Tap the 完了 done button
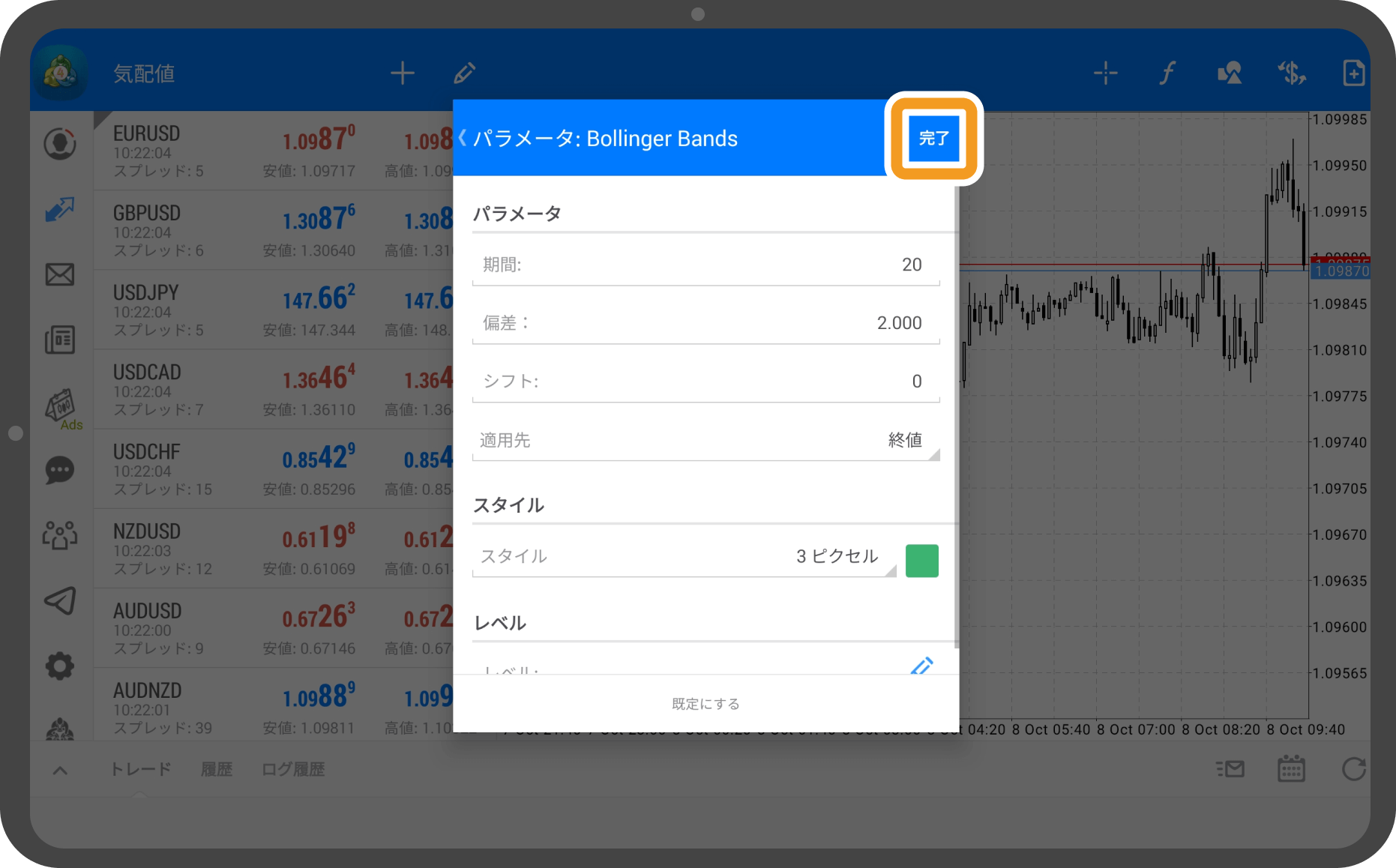 coord(933,138)
